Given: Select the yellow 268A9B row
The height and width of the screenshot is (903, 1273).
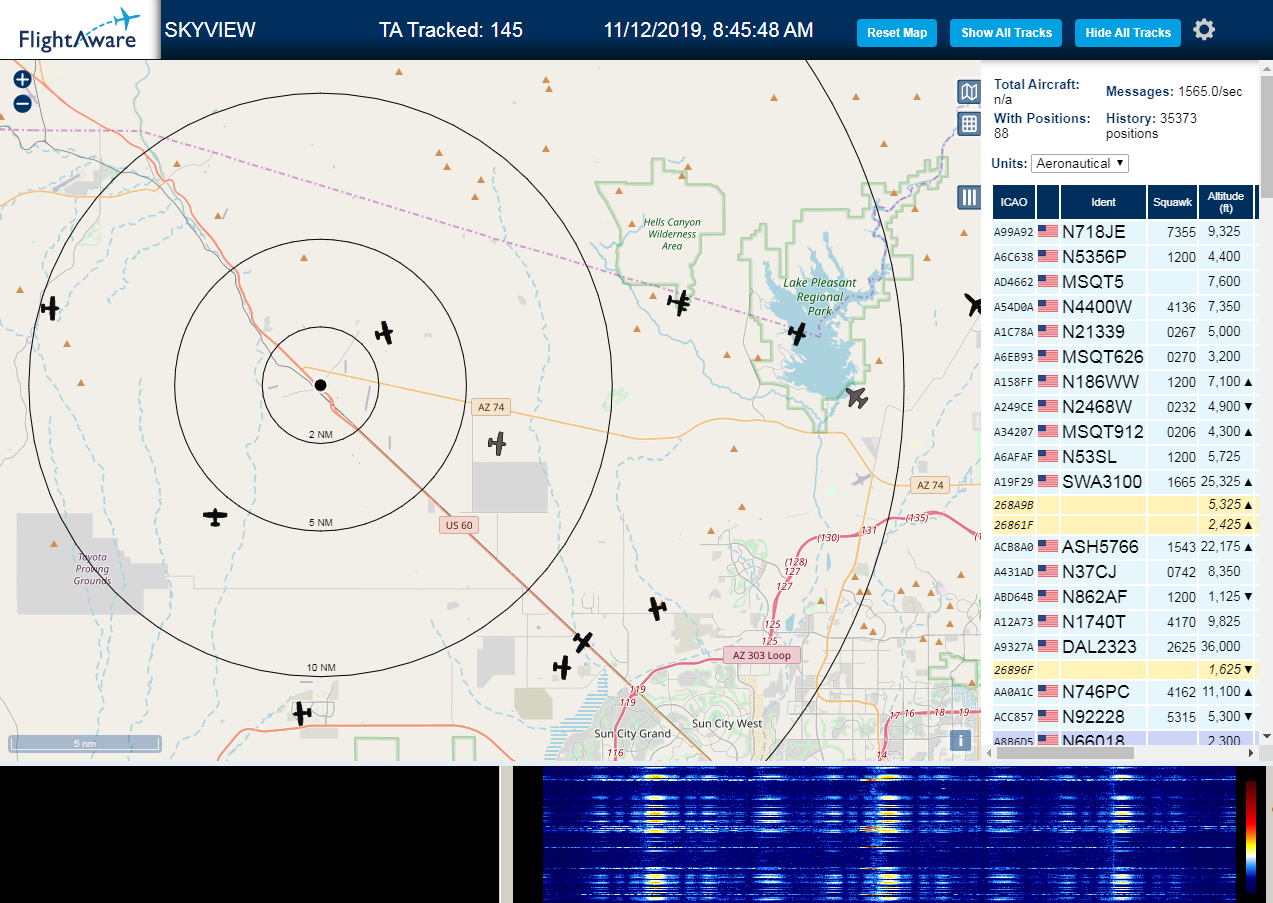Looking at the screenshot, I should pos(1124,504).
